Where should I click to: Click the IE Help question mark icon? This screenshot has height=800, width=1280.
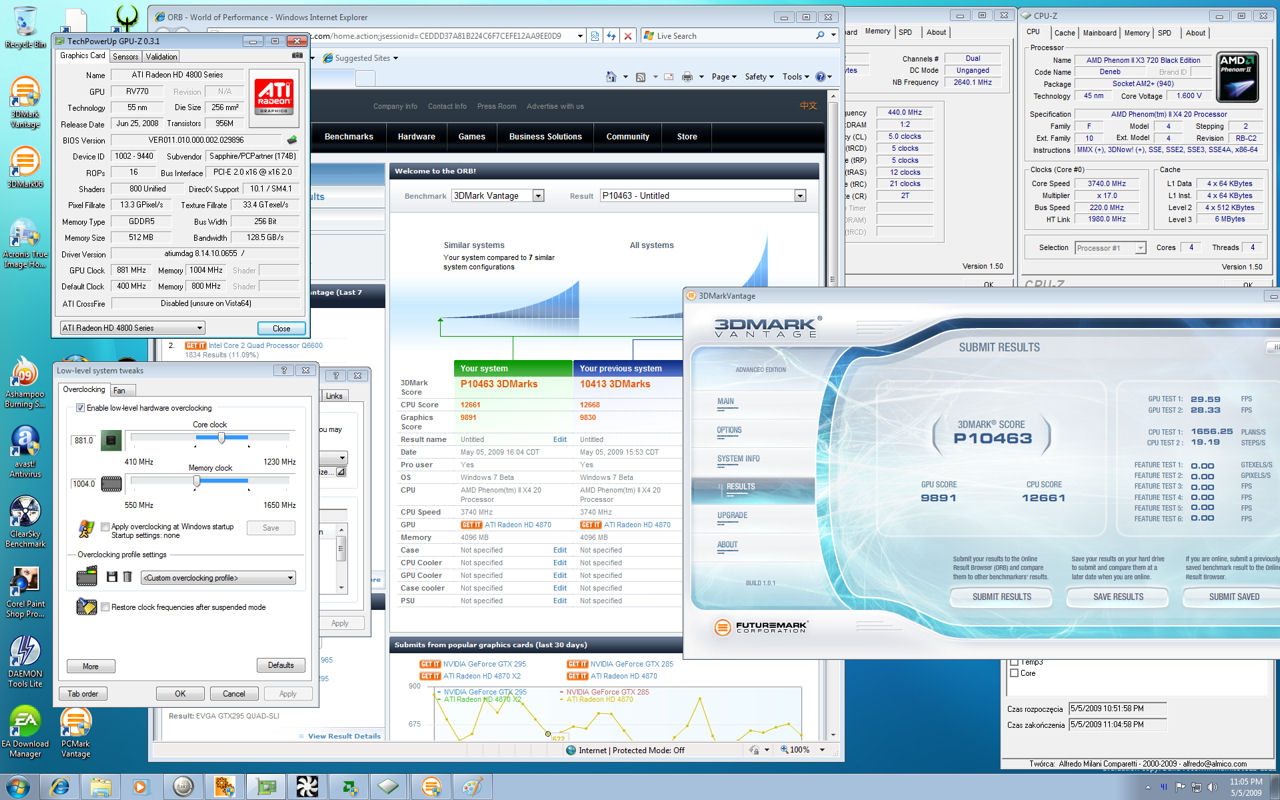point(821,77)
